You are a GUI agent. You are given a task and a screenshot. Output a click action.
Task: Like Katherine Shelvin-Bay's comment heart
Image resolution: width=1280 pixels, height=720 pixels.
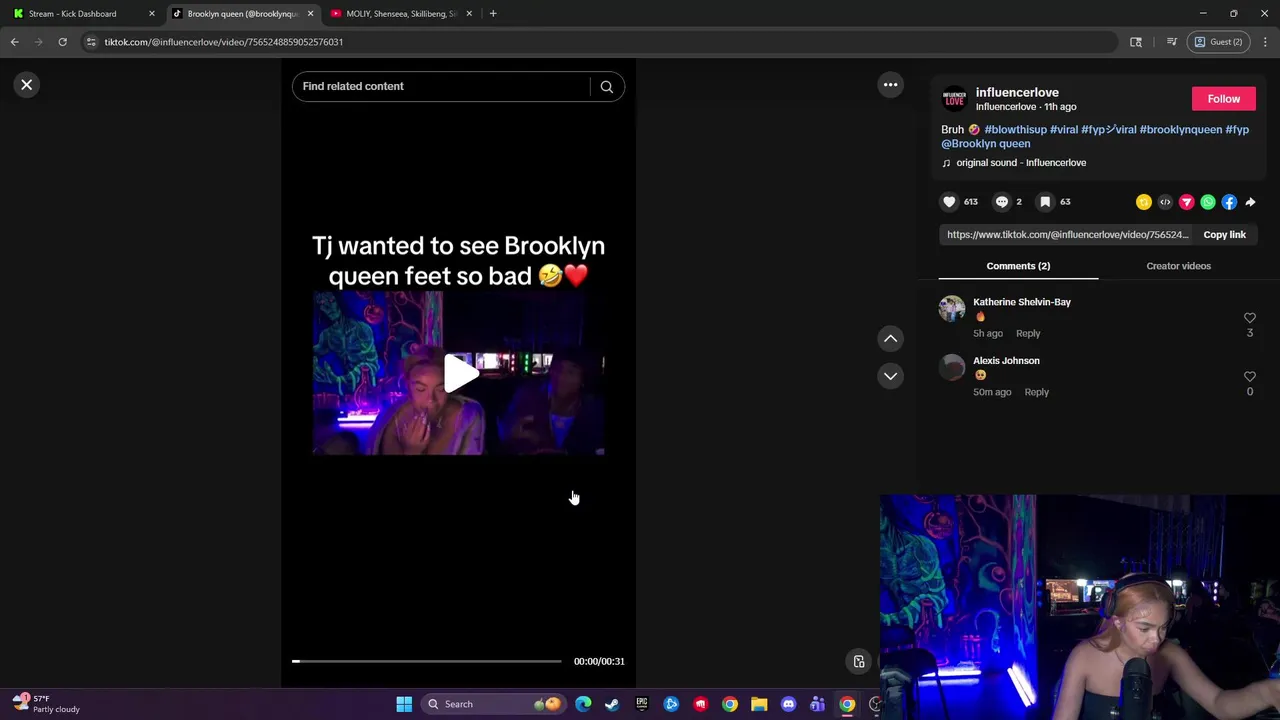[x=1249, y=318]
